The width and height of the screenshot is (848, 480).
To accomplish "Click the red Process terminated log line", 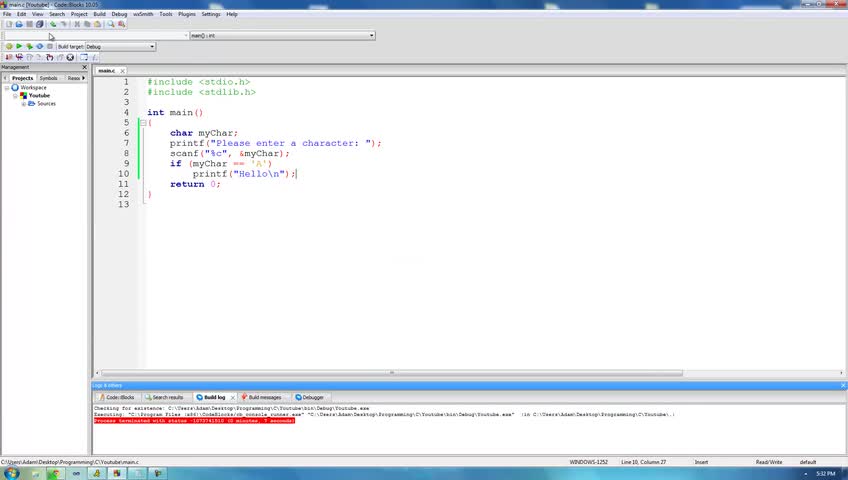I will click(194, 421).
